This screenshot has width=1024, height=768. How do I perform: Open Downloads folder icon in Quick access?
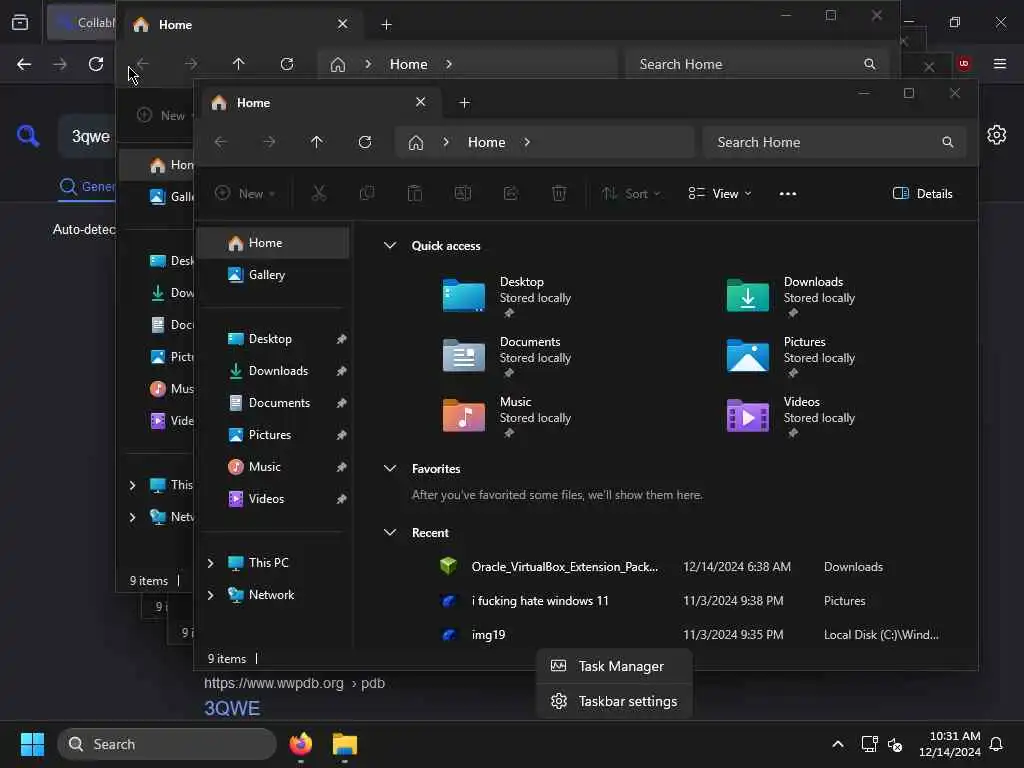click(748, 295)
